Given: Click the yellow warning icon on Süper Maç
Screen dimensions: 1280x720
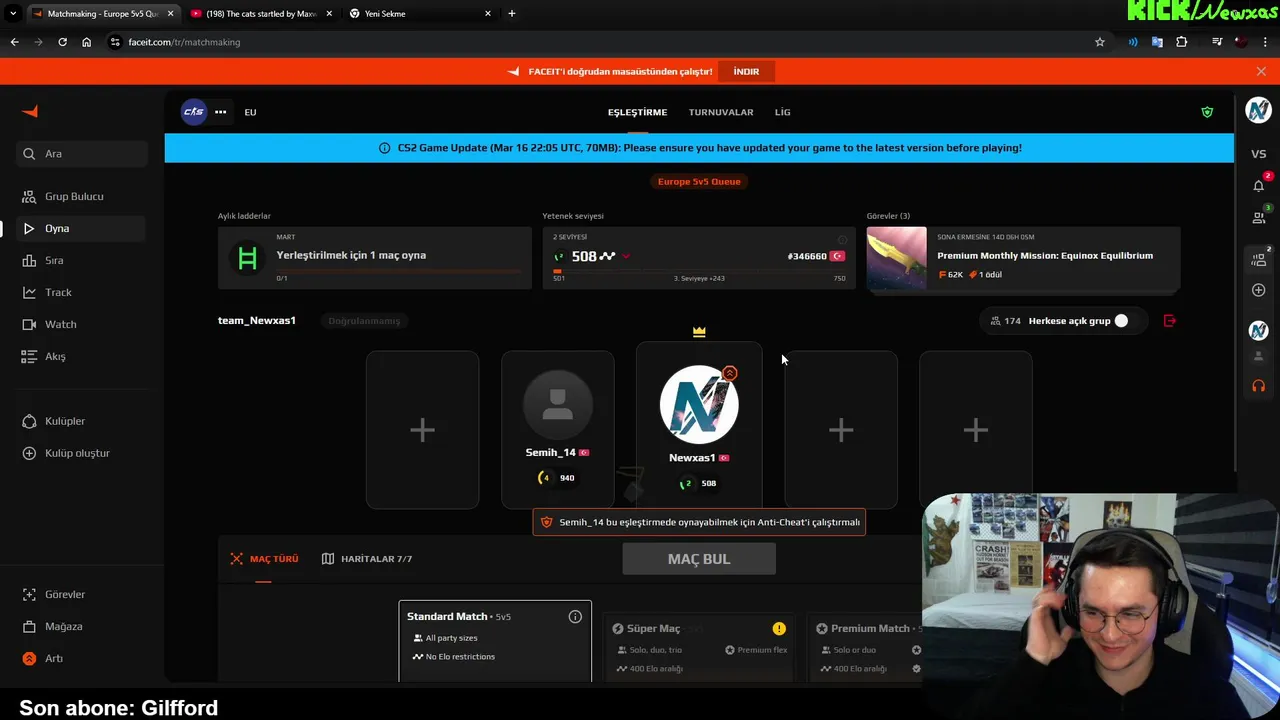Looking at the screenshot, I should tap(779, 628).
